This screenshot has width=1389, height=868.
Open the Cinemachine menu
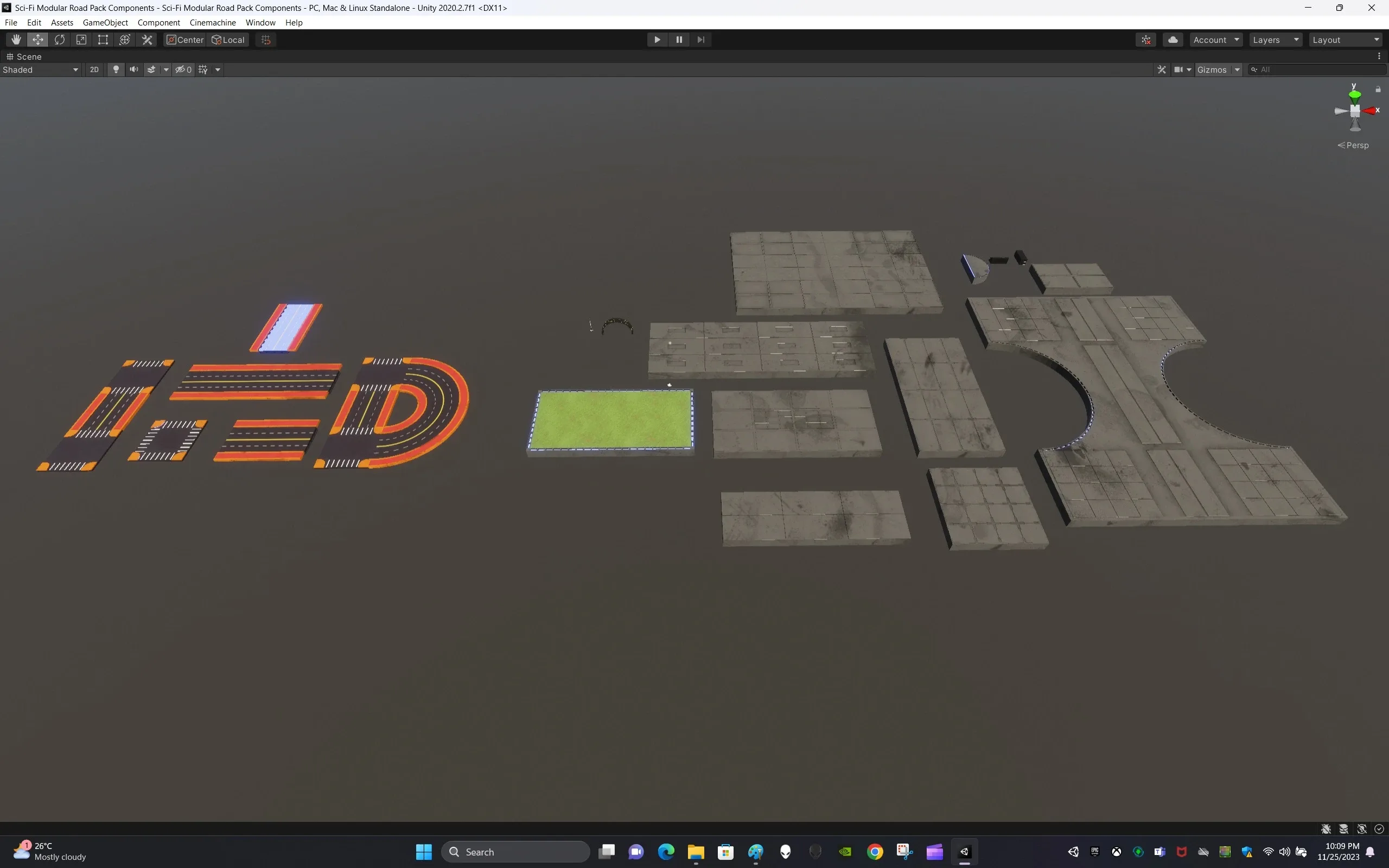pos(213,22)
